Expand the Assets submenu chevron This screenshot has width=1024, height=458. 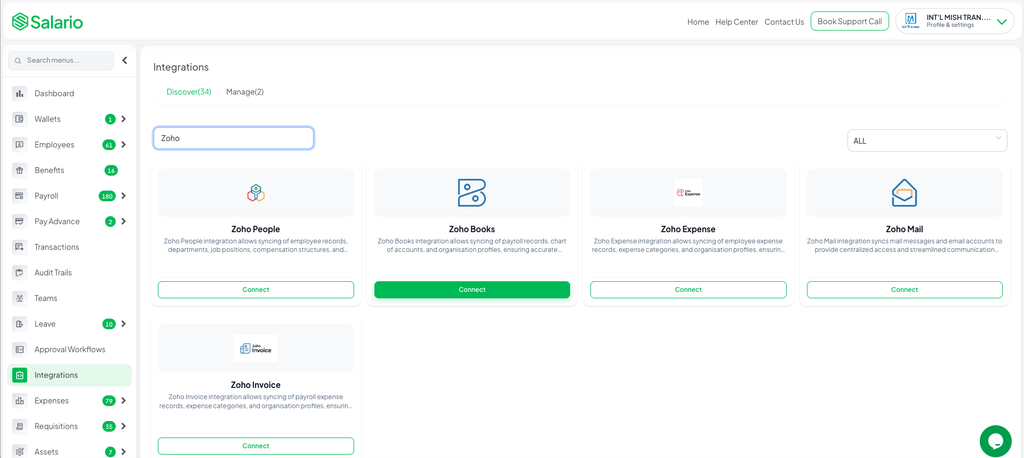[123, 451]
